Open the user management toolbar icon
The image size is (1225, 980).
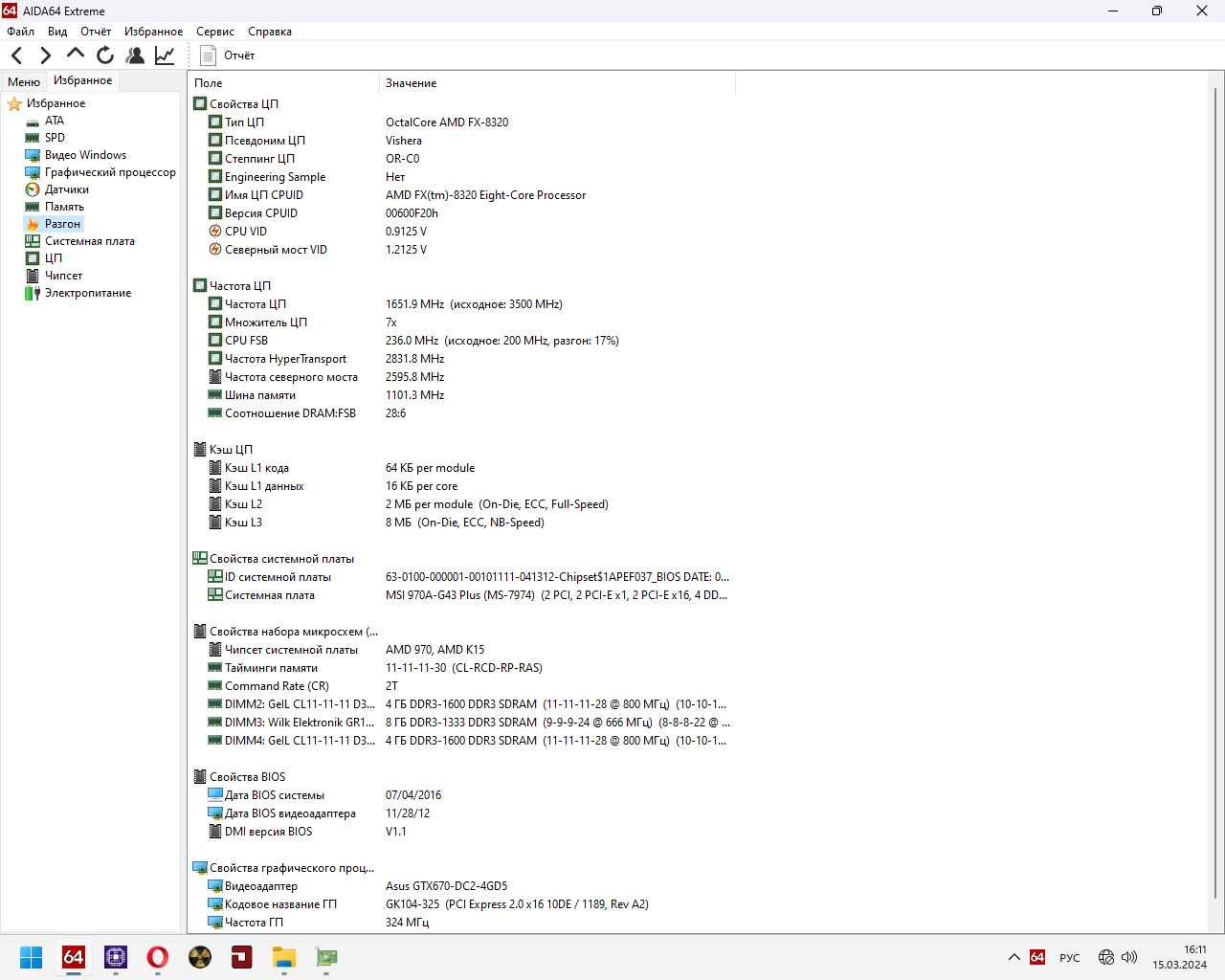(x=135, y=56)
